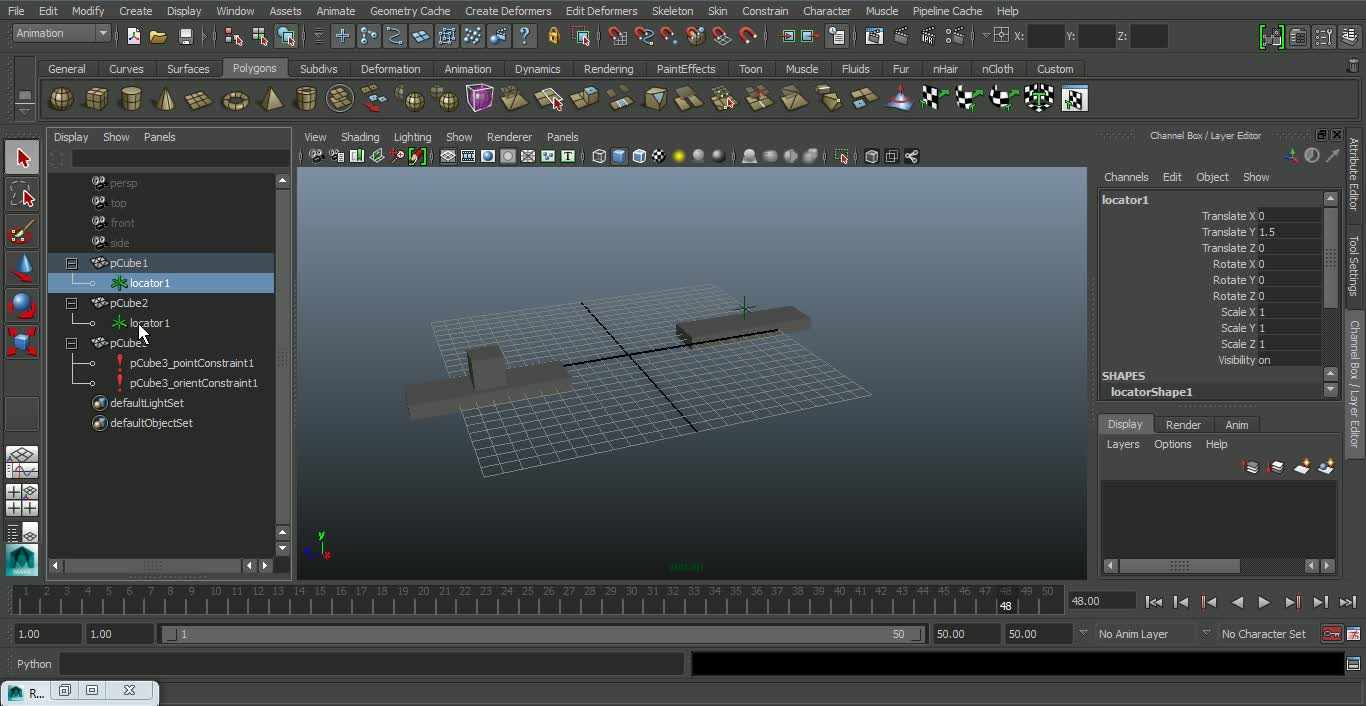This screenshot has width=1366, height=706.
Task: Click the purple smooth cube shelf icon
Action: coord(480,99)
